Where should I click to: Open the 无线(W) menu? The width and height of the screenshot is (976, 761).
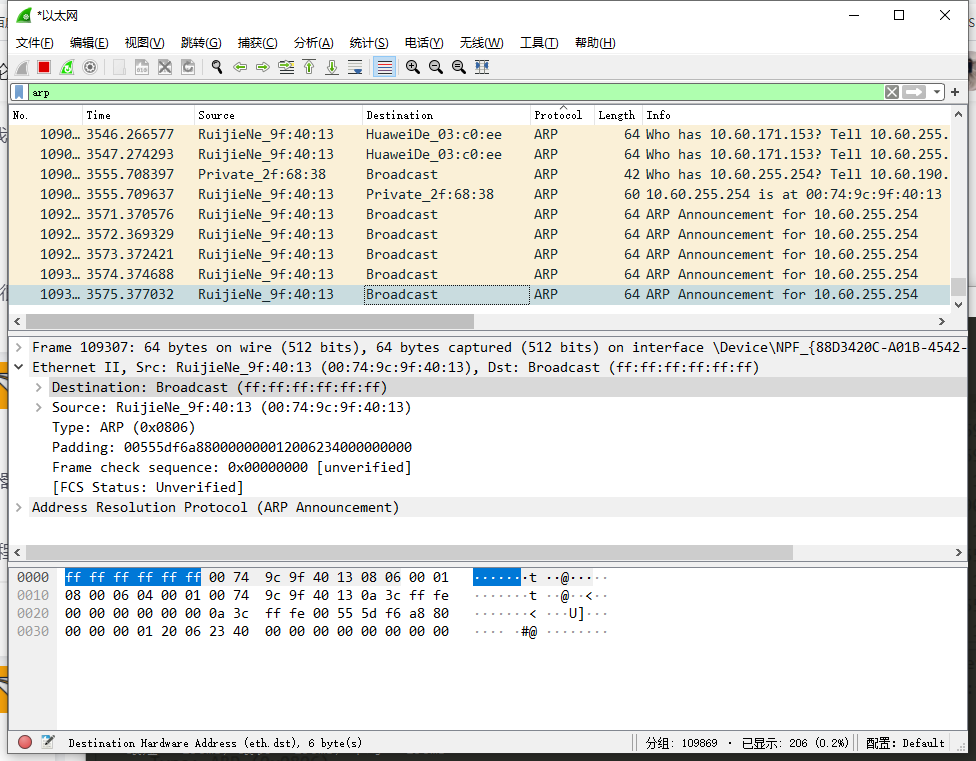(x=482, y=43)
